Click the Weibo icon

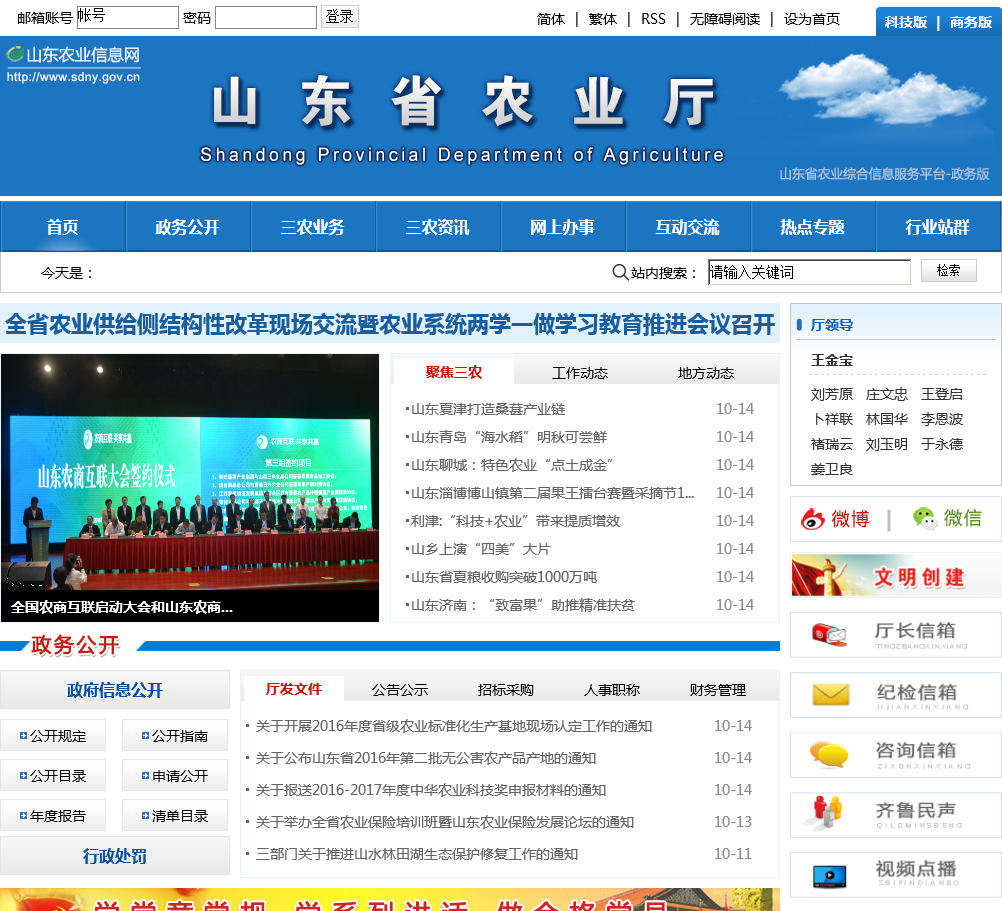(x=813, y=519)
